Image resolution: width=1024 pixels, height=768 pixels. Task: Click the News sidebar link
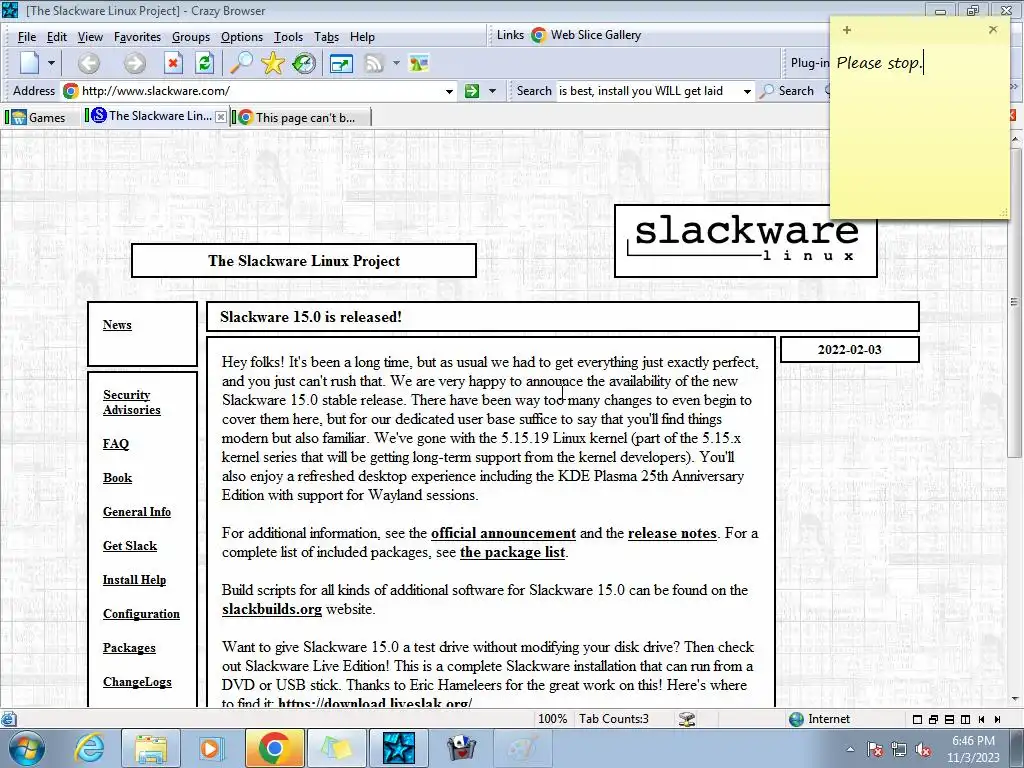click(117, 325)
